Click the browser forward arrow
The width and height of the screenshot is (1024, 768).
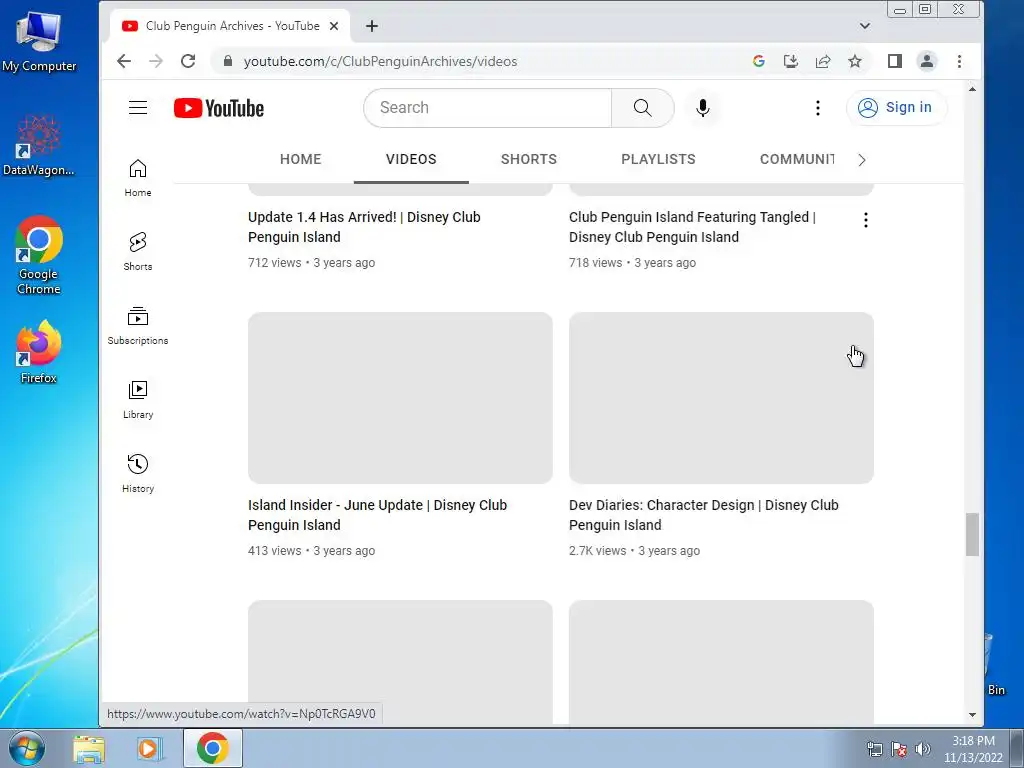155,61
